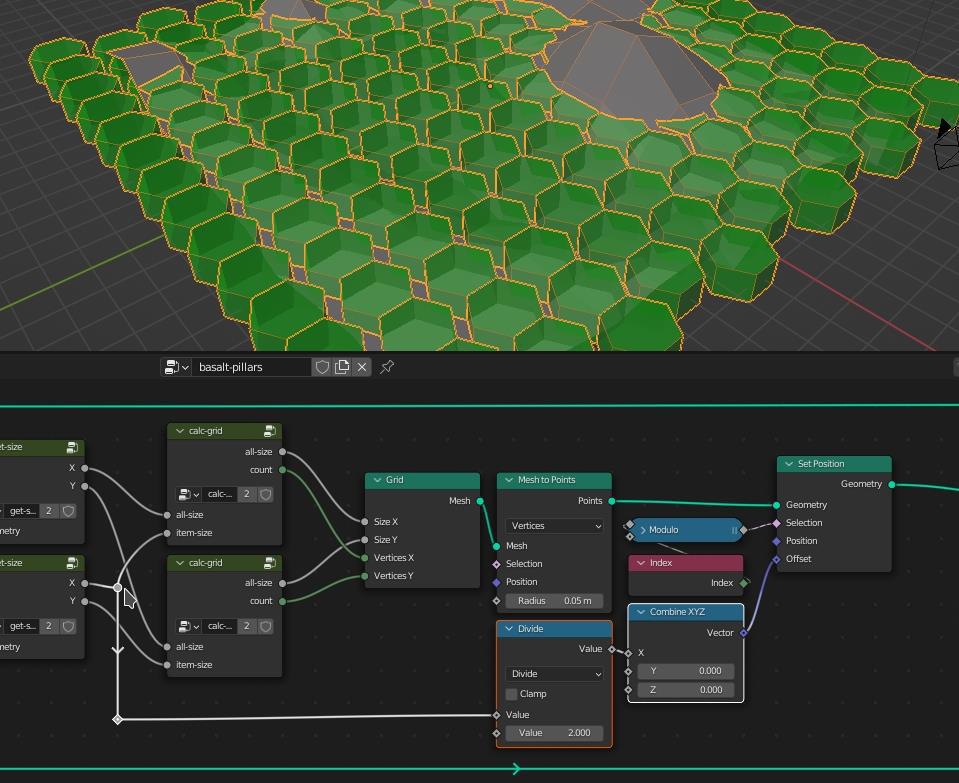Open the node tree browse dropdown beside basalt-pillars
Viewport: 959px width, 783px height.
tap(176, 367)
